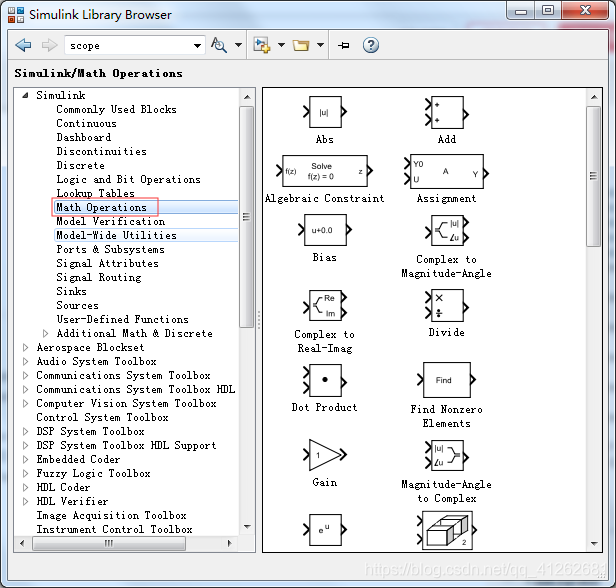Click the block pane scroll-down arrow

(594, 543)
